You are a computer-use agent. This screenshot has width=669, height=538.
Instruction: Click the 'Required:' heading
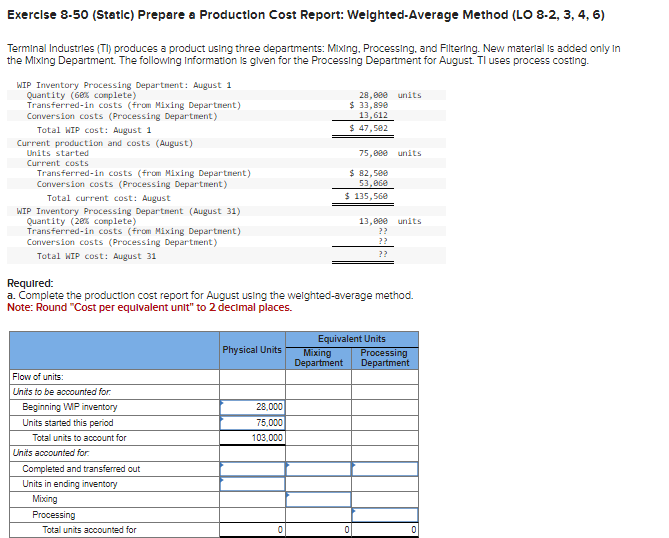pos(30,283)
